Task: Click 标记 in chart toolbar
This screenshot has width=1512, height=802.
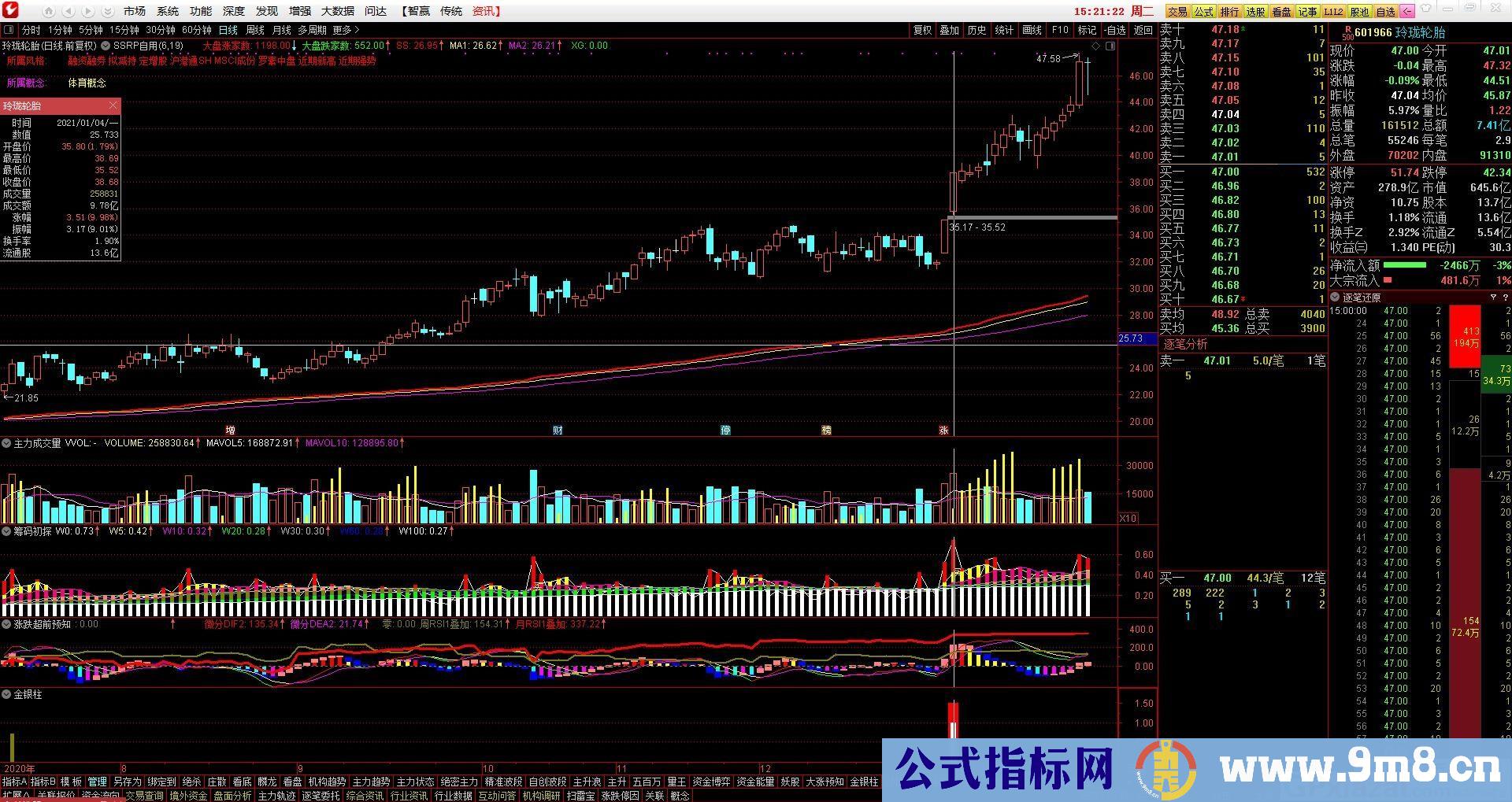Action: point(1087,31)
